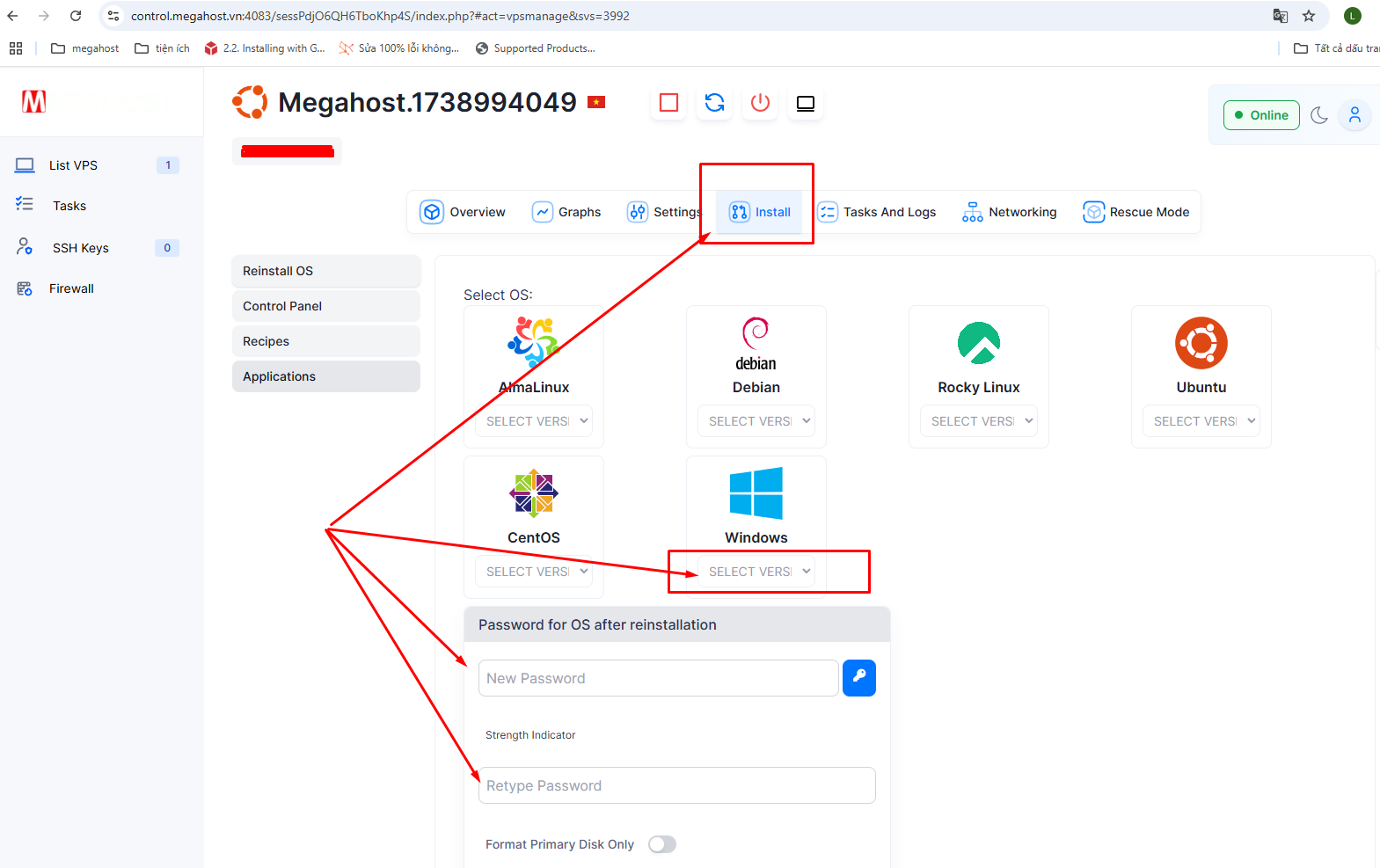Open the VNC console monitor icon
Image resolution: width=1380 pixels, height=868 pixels.
(805, 103)
